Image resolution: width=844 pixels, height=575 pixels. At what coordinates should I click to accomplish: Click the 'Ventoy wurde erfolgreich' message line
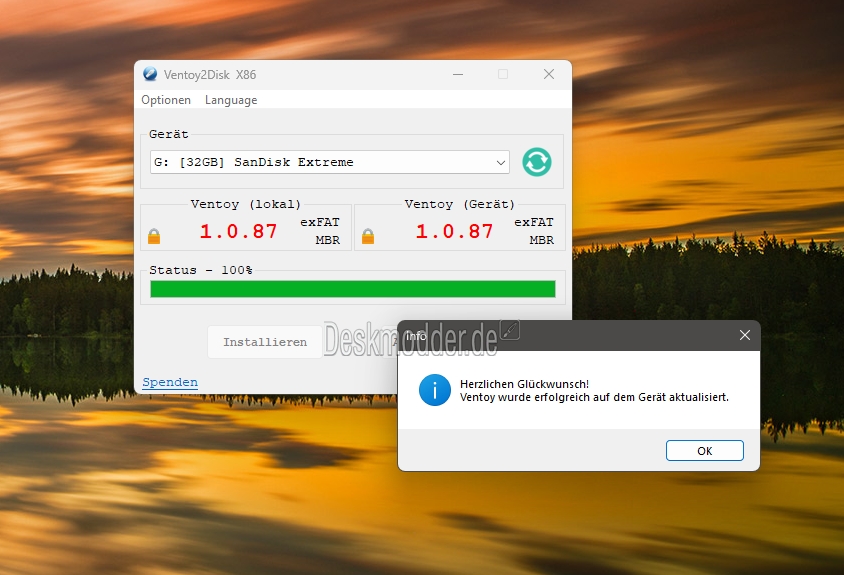coord(594,397)
